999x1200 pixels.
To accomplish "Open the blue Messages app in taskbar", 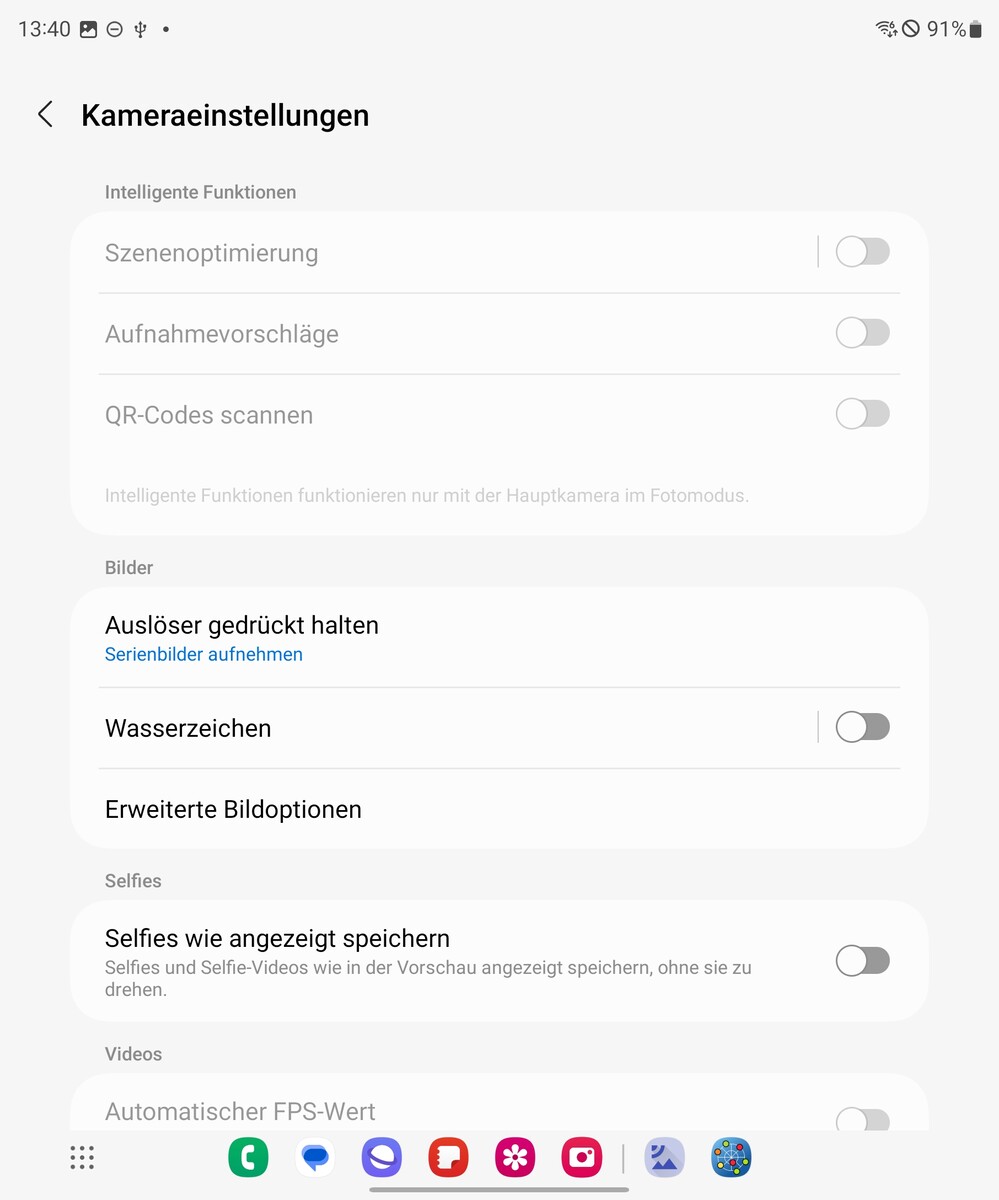I will click(x=315, y=1158).
